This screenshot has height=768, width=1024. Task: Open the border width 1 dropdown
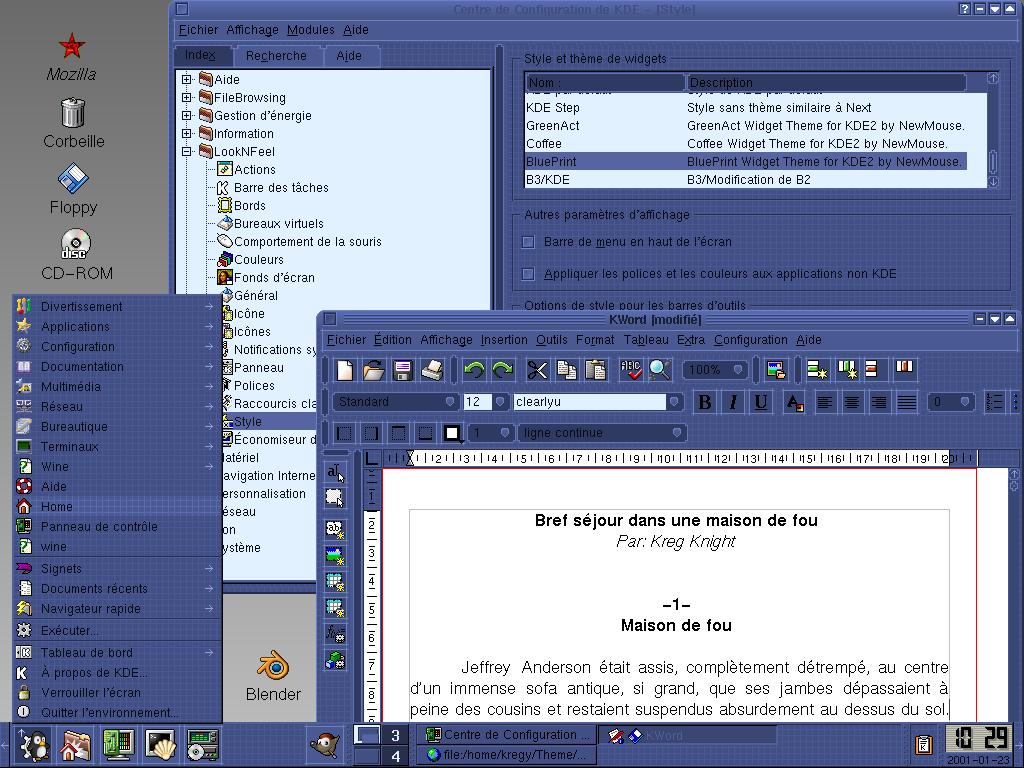click(x=490, y=433)
